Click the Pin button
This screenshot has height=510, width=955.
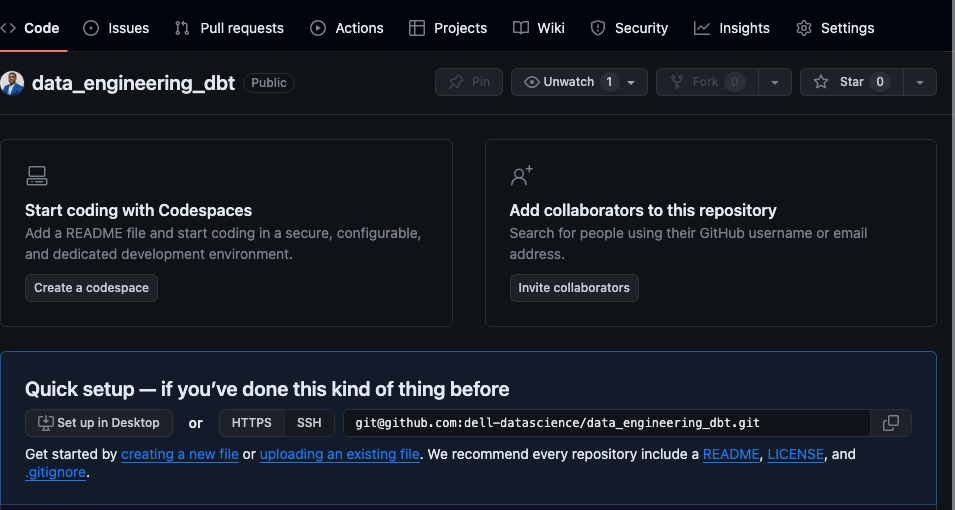[468, 82]
